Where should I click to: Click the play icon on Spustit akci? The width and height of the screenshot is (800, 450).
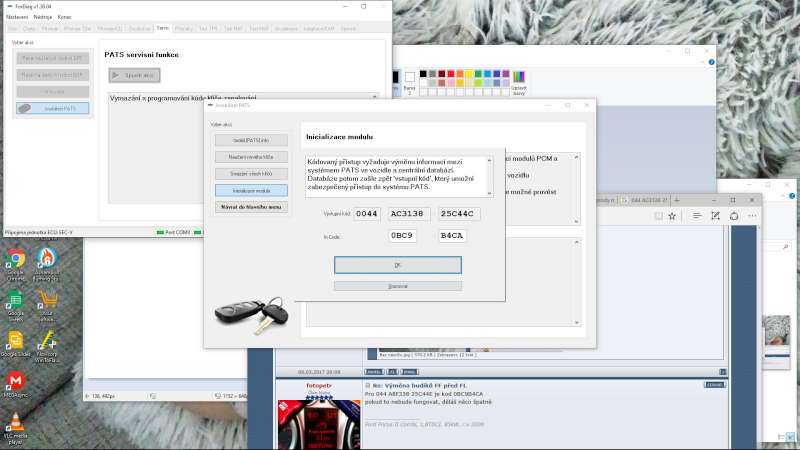(118, 75)
